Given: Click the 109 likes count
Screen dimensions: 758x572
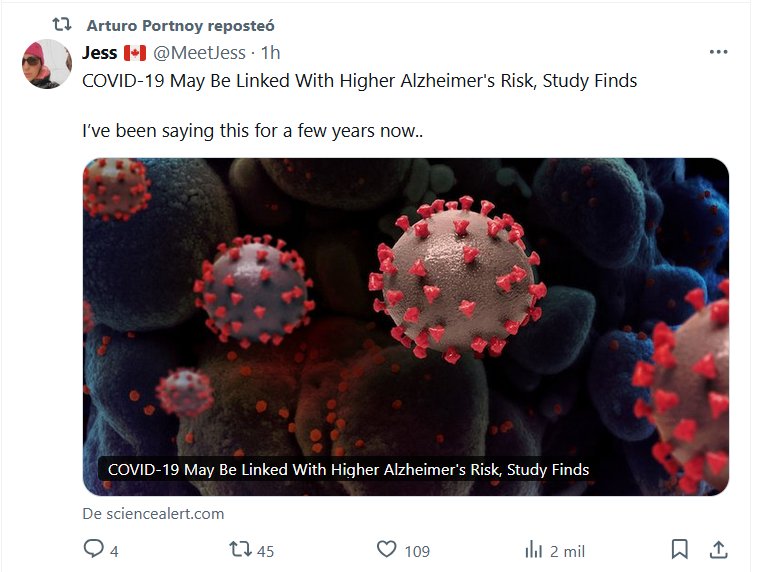Looking at the screenshot, I should click(x=417, y=550).
